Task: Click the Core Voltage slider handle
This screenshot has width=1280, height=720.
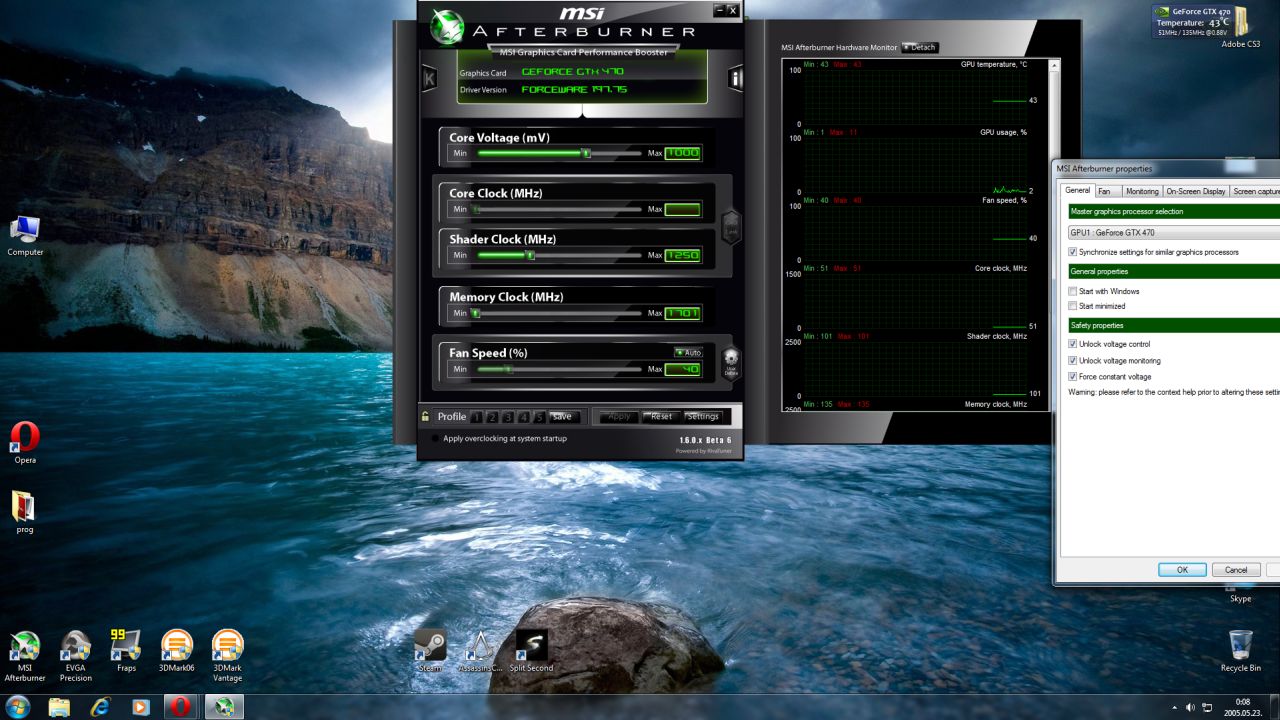Action: click(x=587, y=153)
